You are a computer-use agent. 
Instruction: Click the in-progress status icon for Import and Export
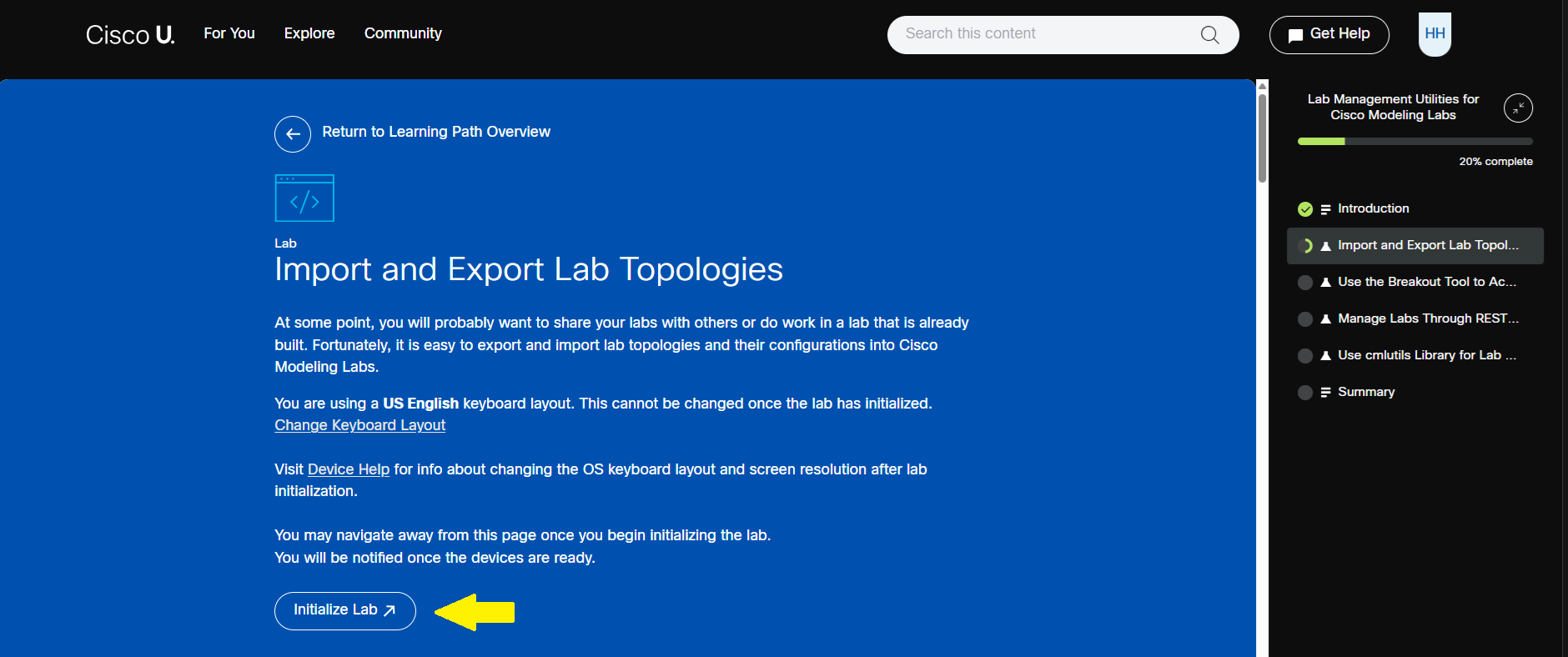(1305, 246)
